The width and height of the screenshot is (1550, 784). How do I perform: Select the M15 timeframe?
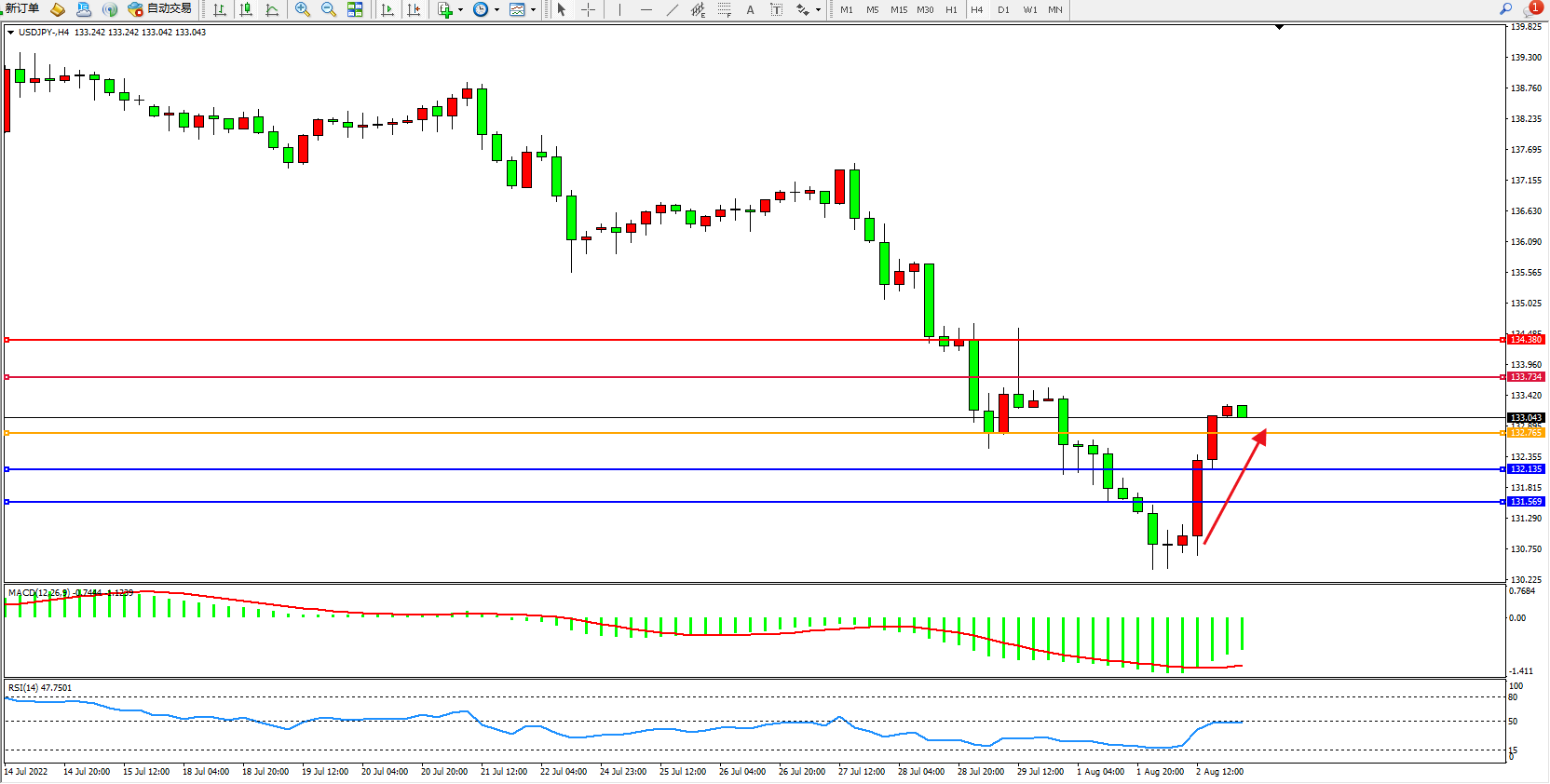[x=898, y=9]
